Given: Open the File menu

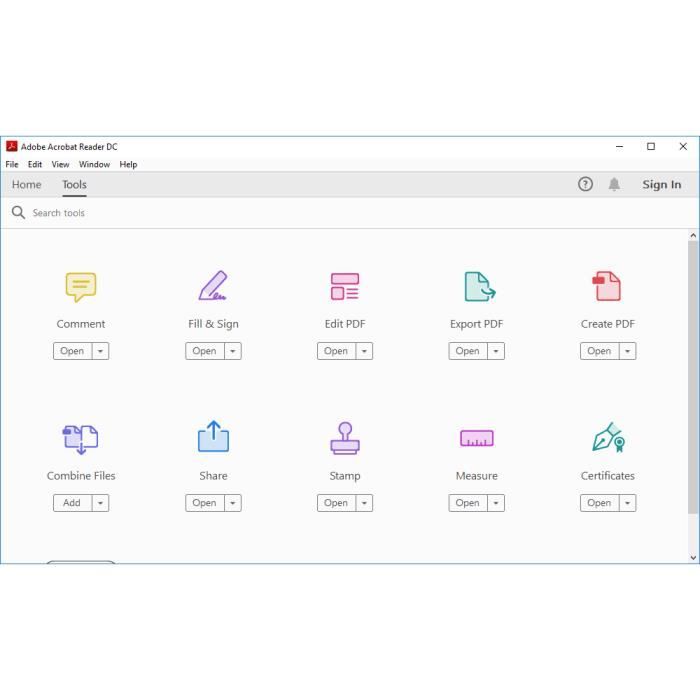Looking at the screenshot, I should (x=12, y=164).
